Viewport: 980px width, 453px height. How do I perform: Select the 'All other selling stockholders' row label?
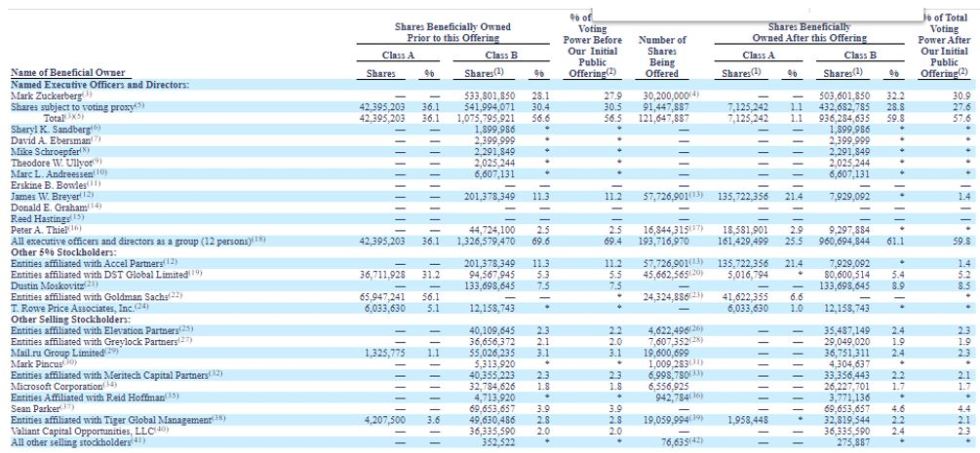(x=72, y=441)
